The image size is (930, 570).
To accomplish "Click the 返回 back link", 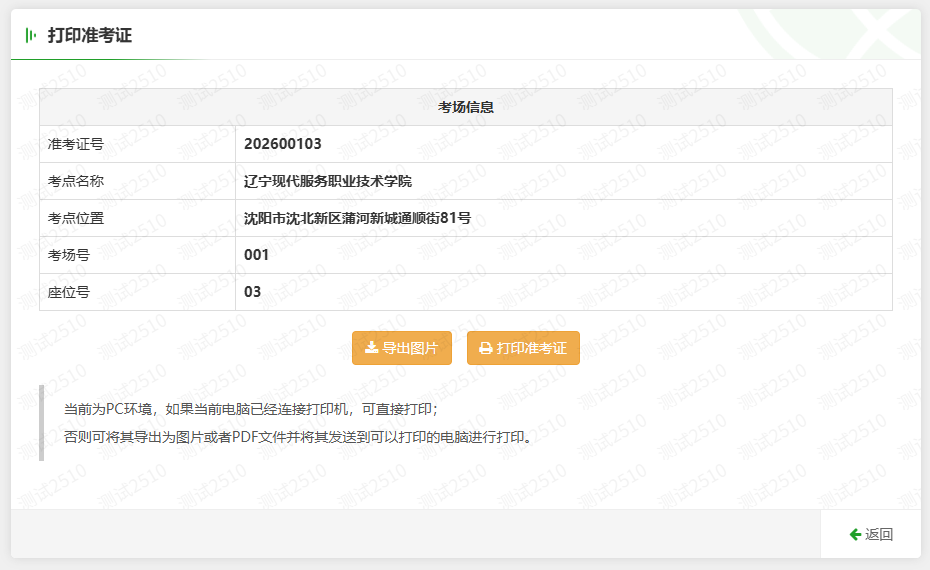I will pyautogui.click(x=871, y=534).
